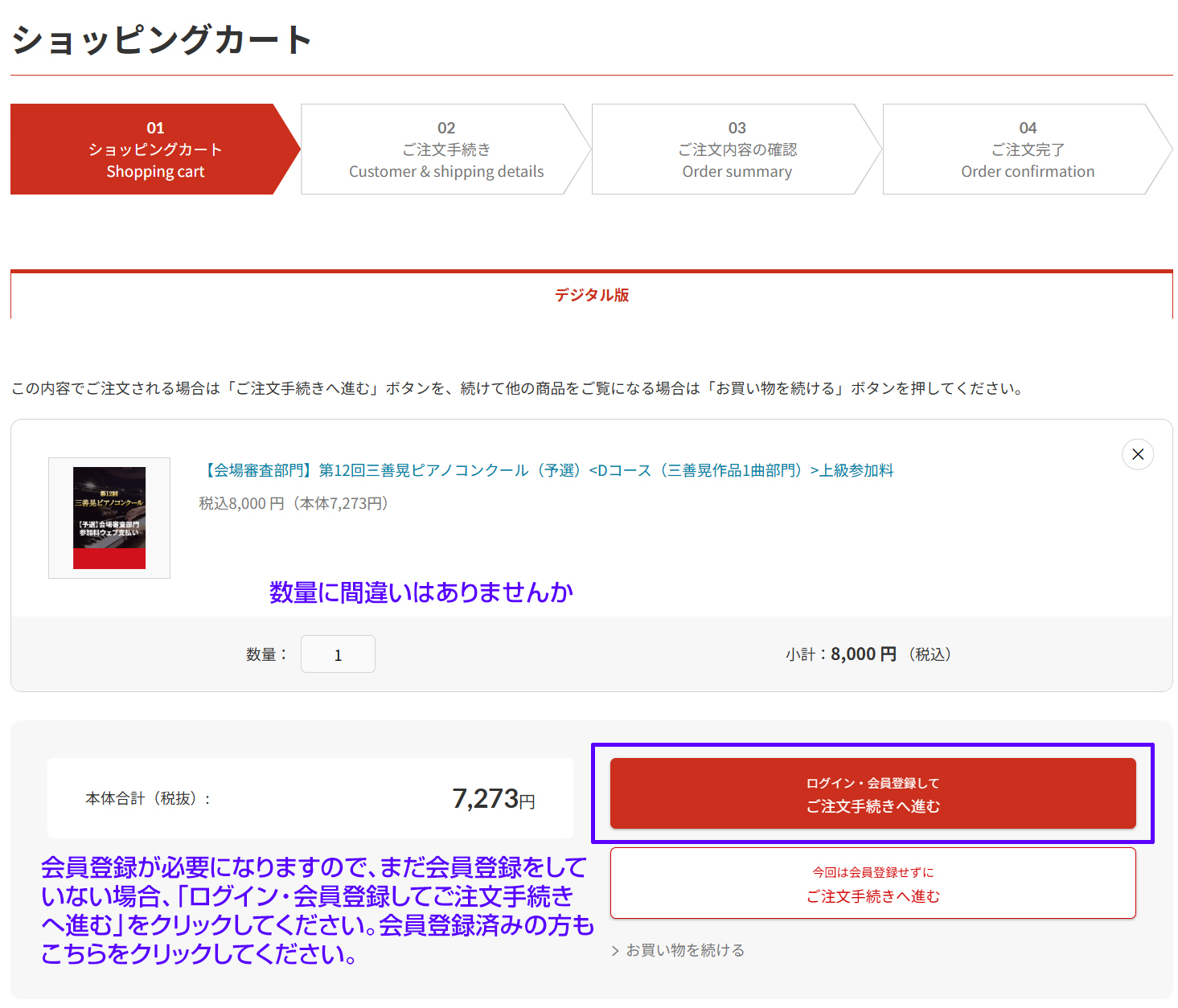Click the chevron beside お買い物を続ける
1178x1008 pixels.
[x=615, y=951]
